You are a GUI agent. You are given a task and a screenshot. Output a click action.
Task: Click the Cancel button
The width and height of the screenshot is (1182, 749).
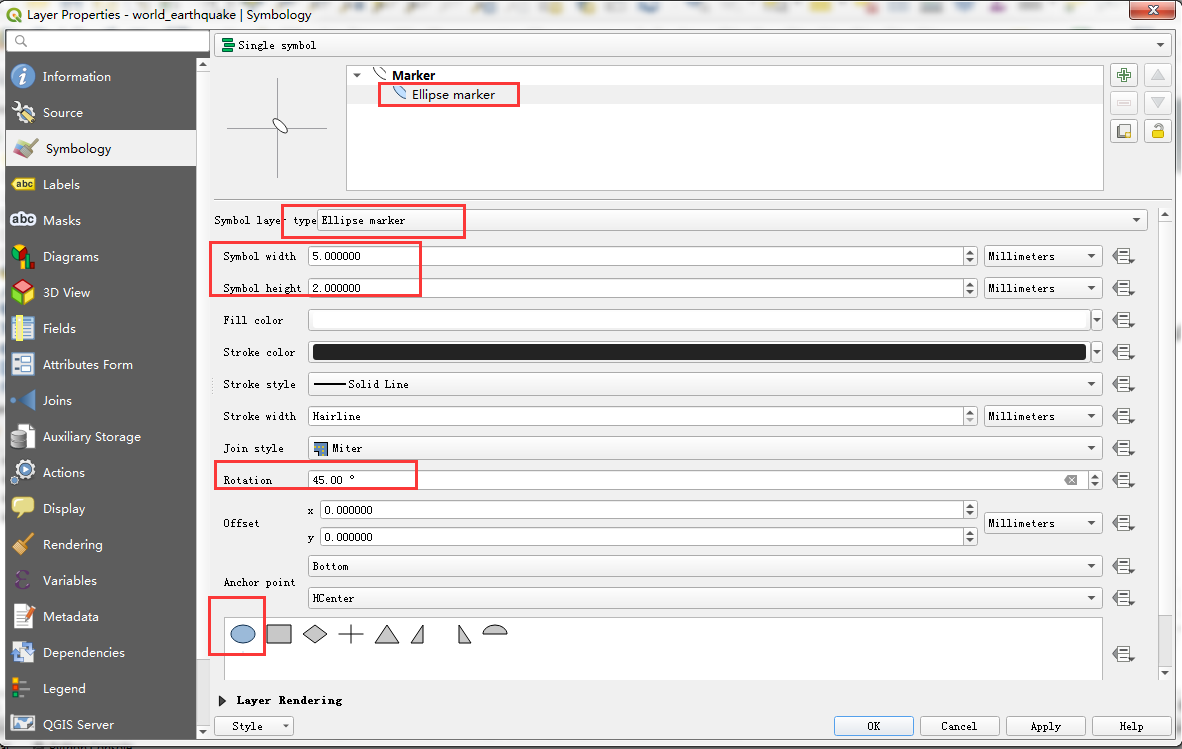pyautogui.click(x=960, y=726)
